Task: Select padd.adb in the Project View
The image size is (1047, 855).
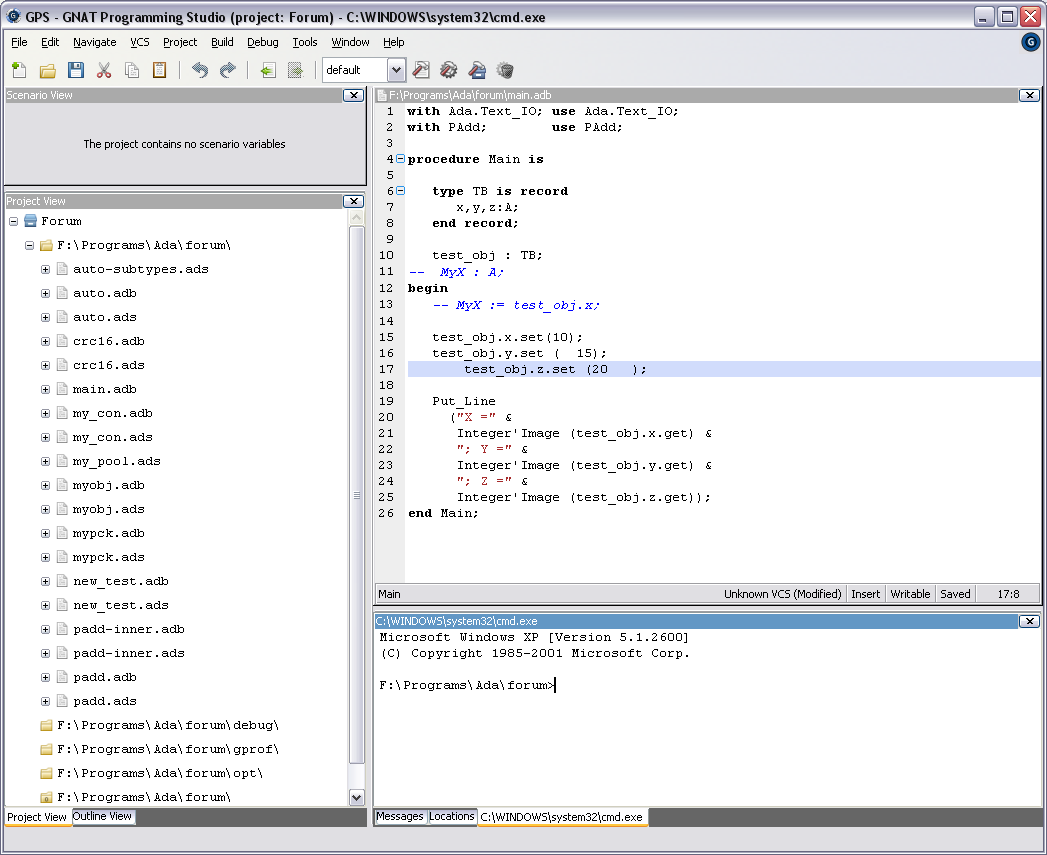Action: 104,677
